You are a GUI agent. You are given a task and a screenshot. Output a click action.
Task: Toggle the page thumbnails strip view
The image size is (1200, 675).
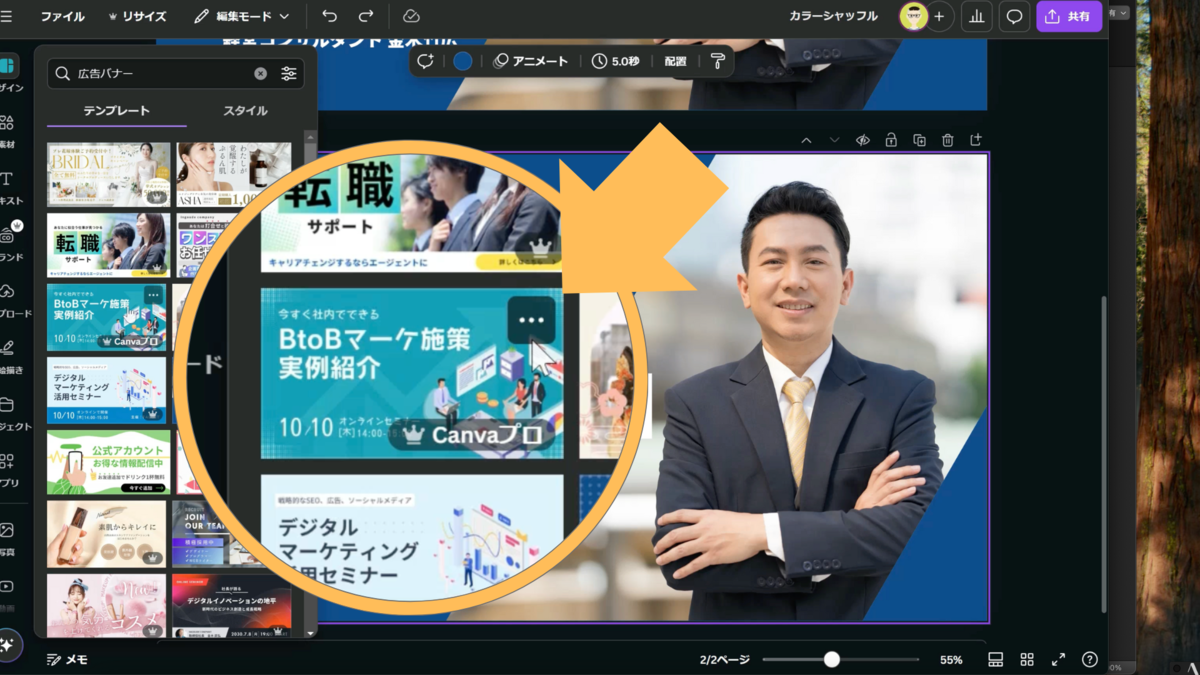[995, 660]
